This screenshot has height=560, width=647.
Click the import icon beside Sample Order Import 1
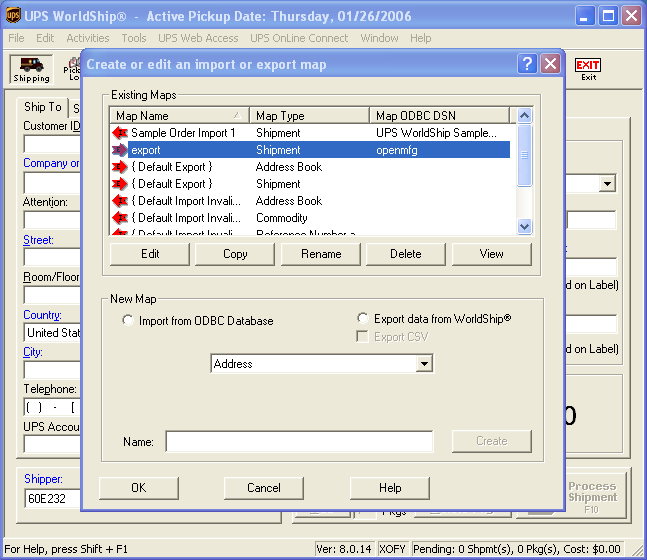click(x=120, y=133)
